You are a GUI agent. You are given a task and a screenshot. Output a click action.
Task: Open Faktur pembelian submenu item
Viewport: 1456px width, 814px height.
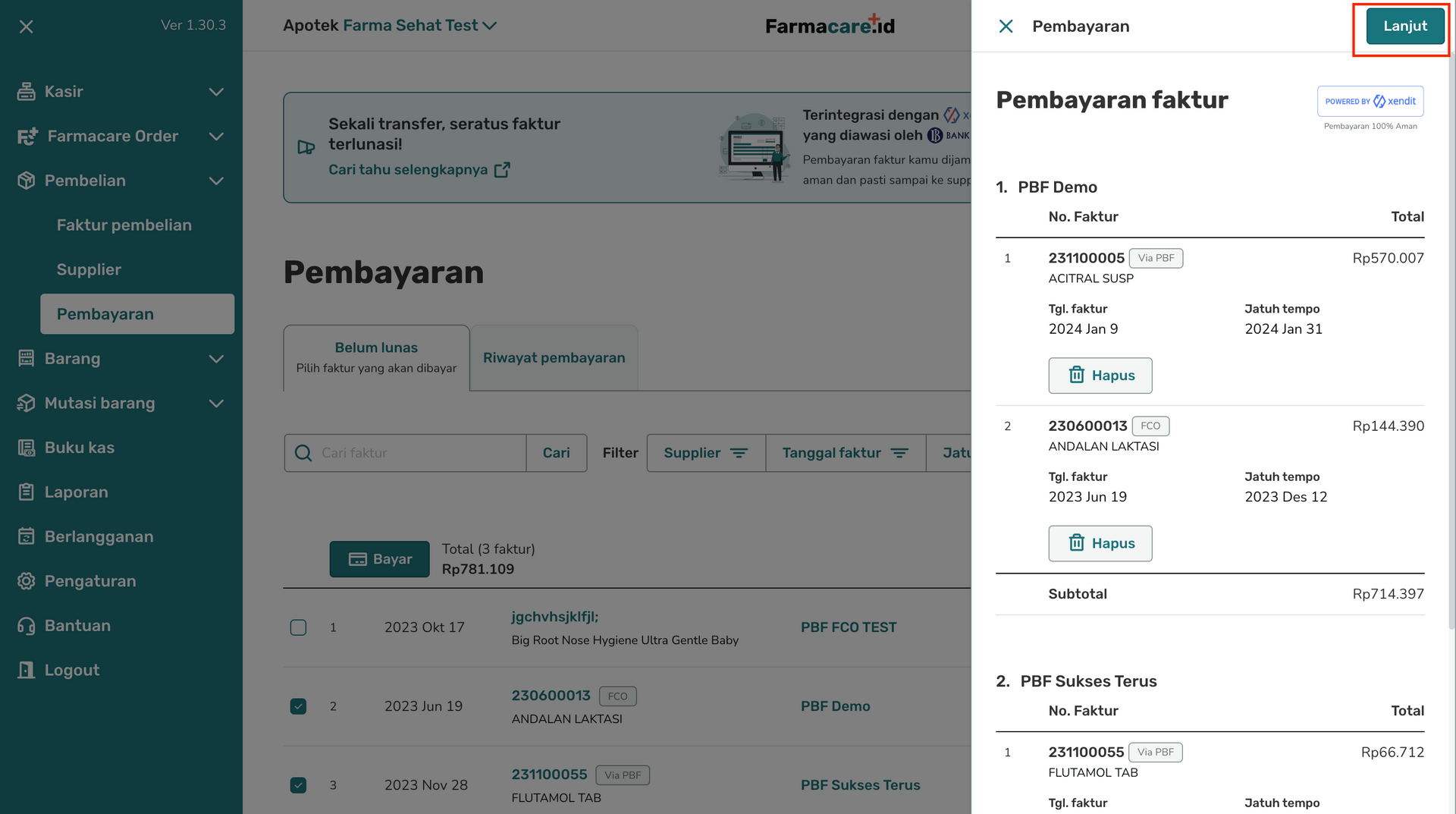124,225
